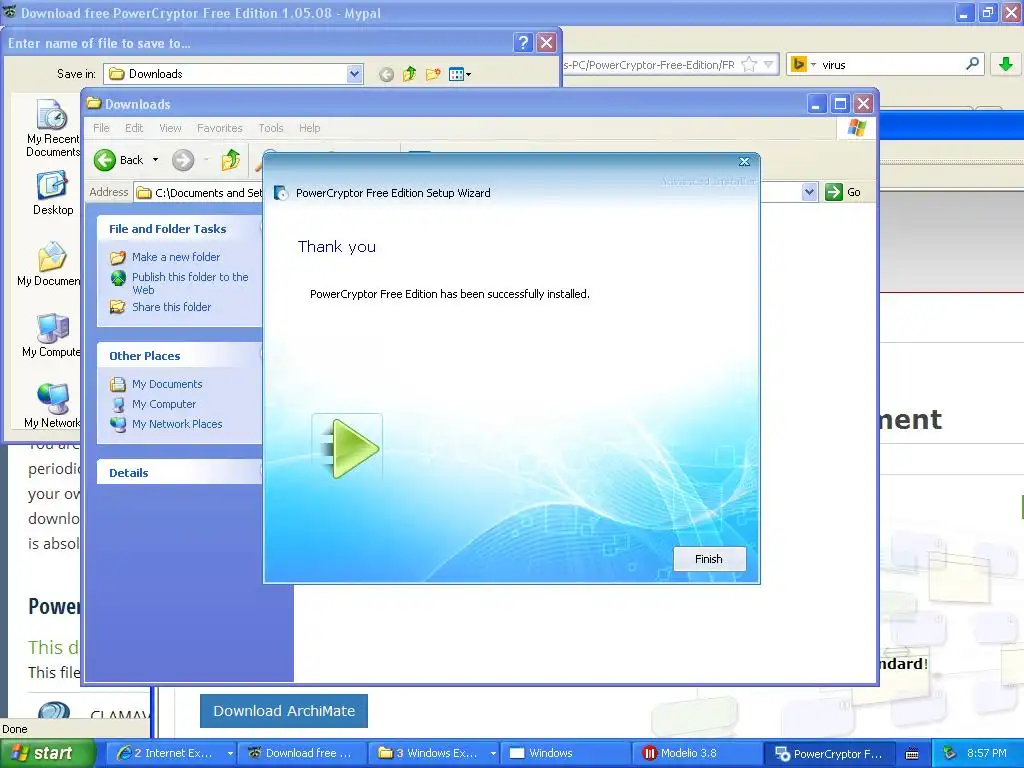Open the Help menu in Downloads window
1024x768 pixels.
(x=310, y=128)
